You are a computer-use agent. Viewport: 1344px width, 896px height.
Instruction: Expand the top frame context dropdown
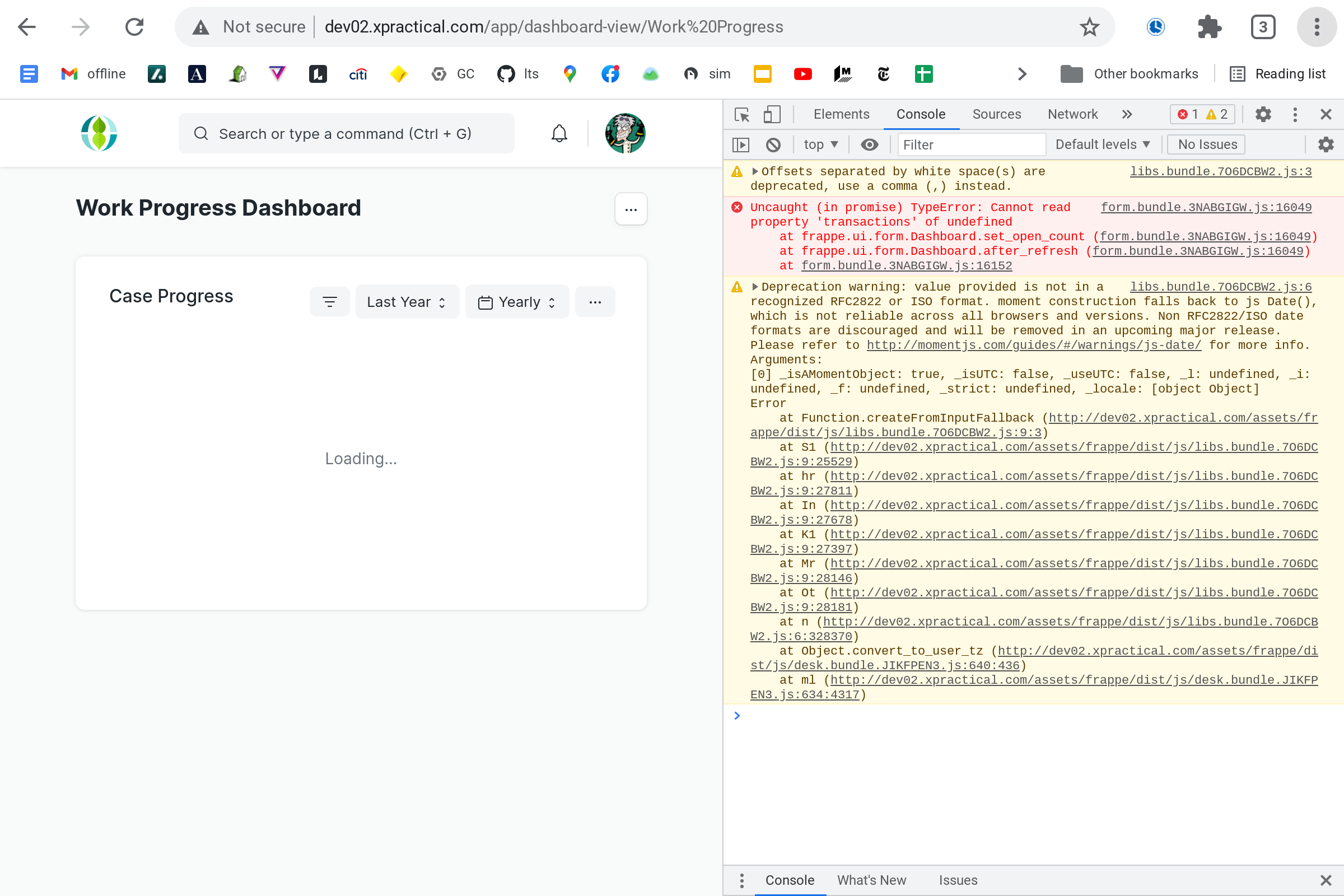(x=821, y=144)
